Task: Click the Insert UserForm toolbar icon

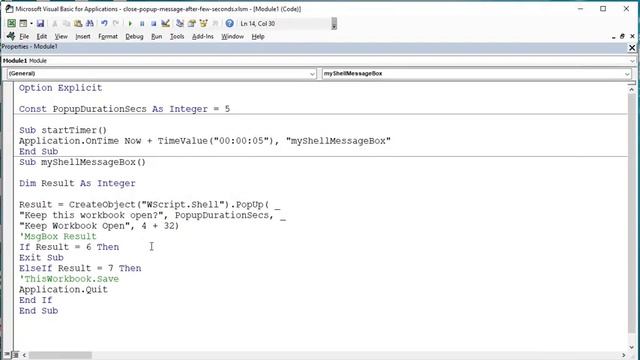Action: [23, 24]
